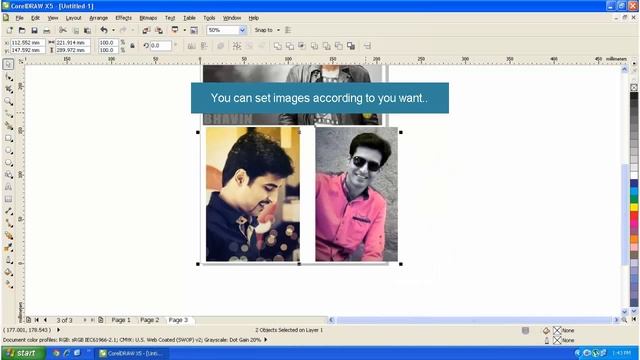Switch to Page 2 tab
The height and width of the screenshot is (360, 640).
(149, 320)
